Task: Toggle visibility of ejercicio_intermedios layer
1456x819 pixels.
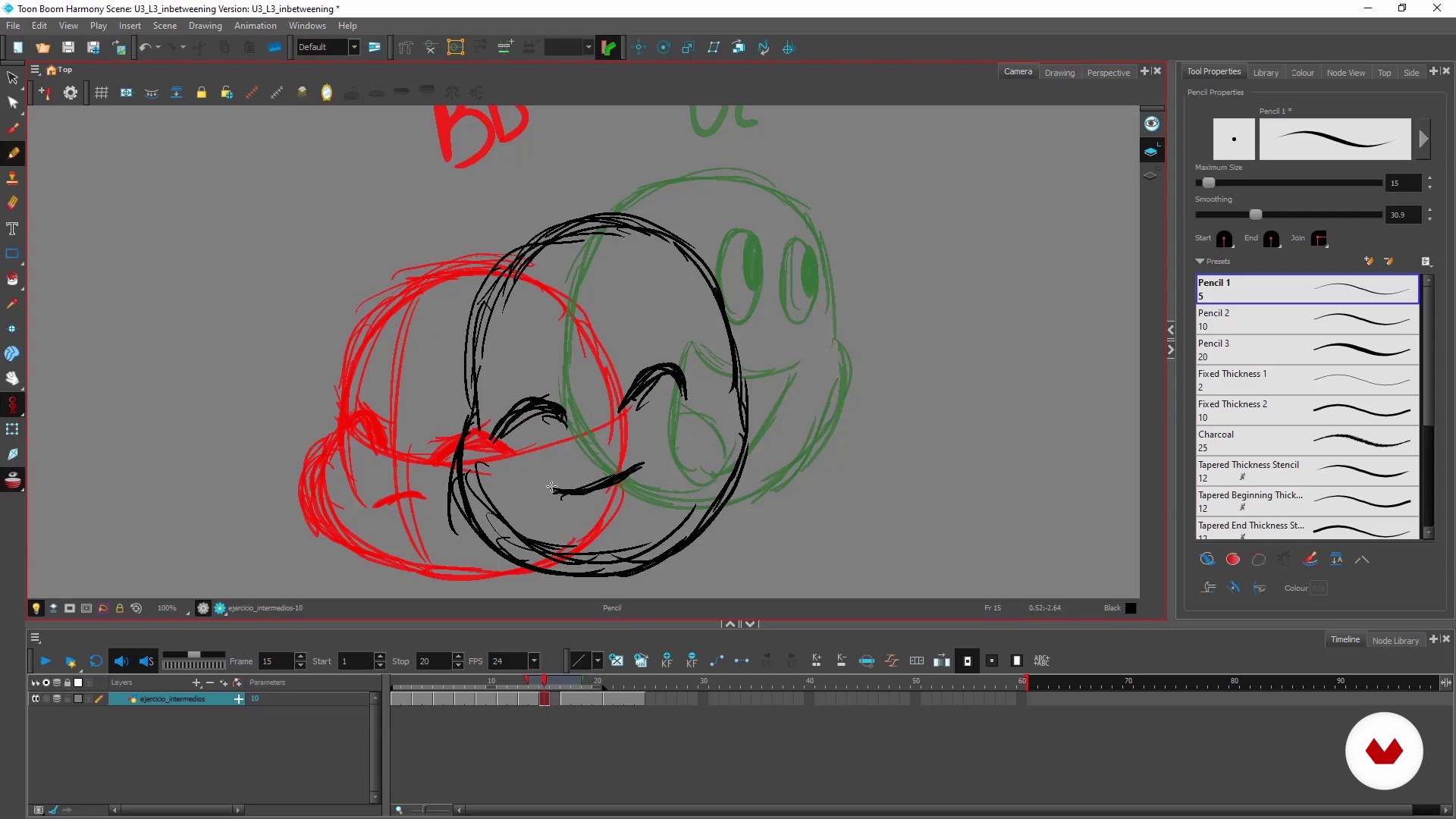Action: point(35,699)
